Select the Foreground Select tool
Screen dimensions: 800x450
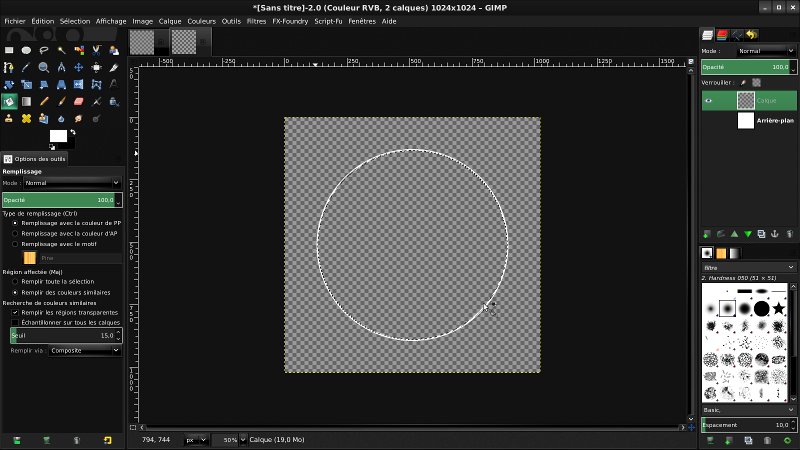click(x=113, y=50)
